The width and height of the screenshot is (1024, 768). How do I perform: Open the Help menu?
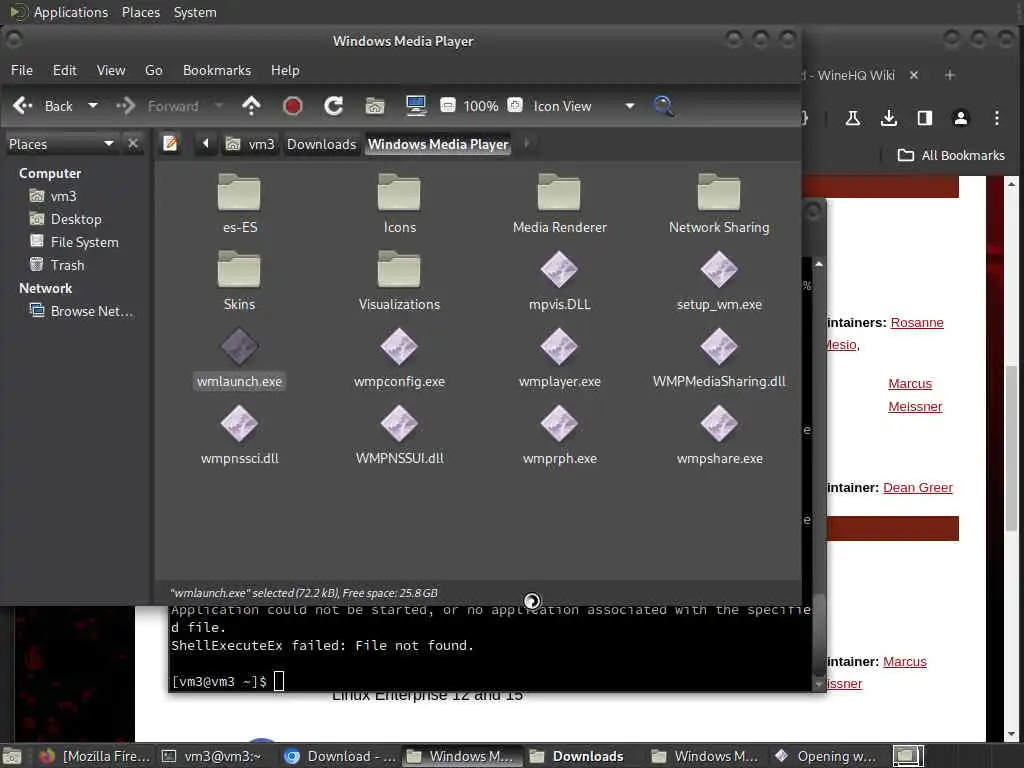(x=285, y=70)
